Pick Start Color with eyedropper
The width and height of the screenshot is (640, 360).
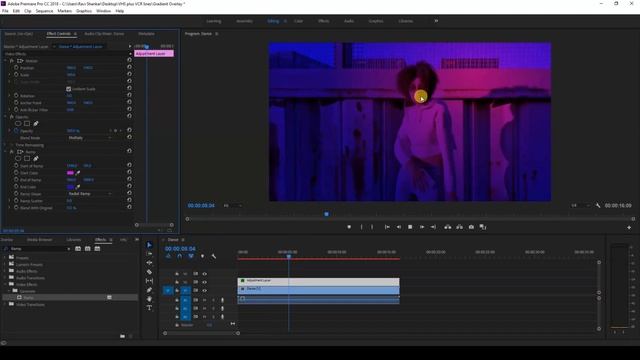[78, 173]
